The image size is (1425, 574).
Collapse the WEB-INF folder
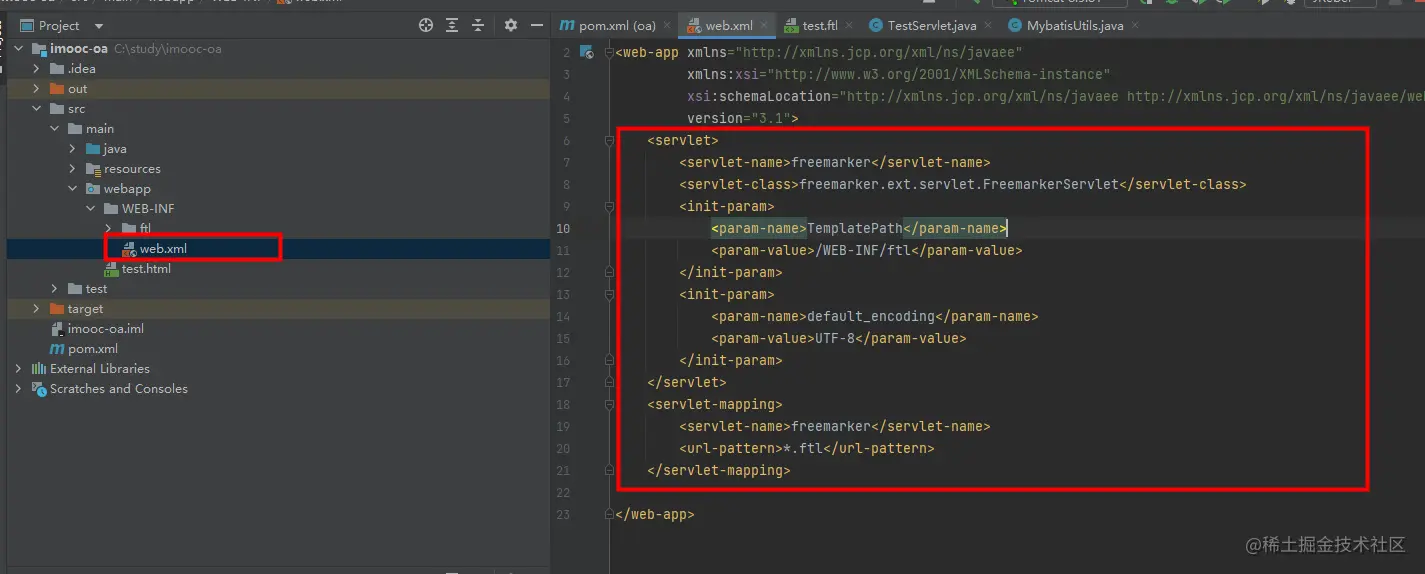[91, 209]
